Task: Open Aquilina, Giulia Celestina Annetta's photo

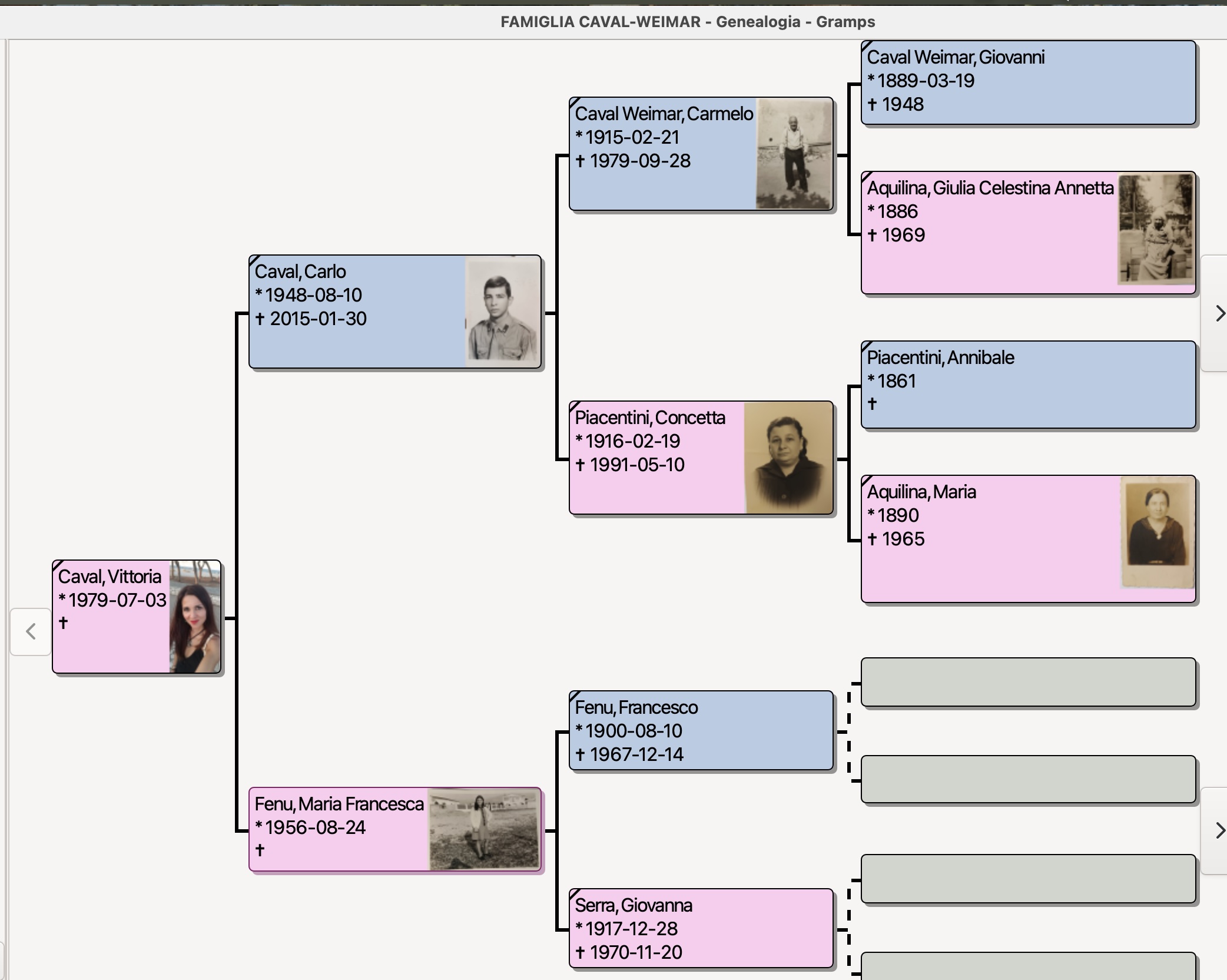Action: click(x=1156, y=230)
